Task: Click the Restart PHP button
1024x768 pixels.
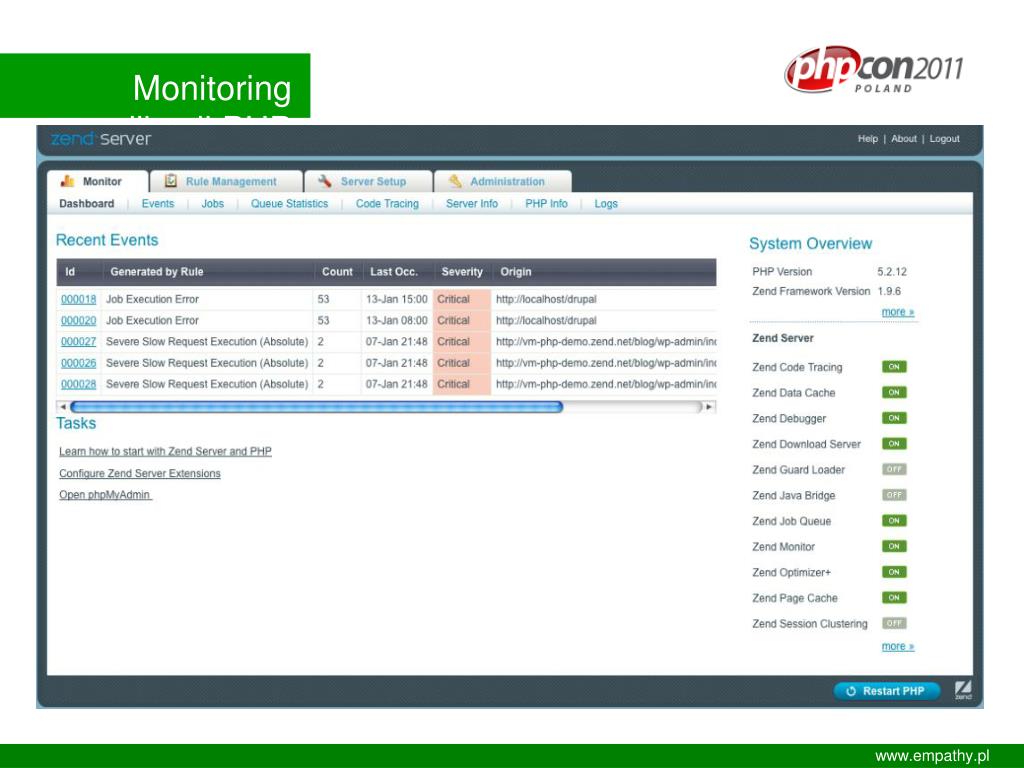Action: pyautogui.click(x=887, y=691)
